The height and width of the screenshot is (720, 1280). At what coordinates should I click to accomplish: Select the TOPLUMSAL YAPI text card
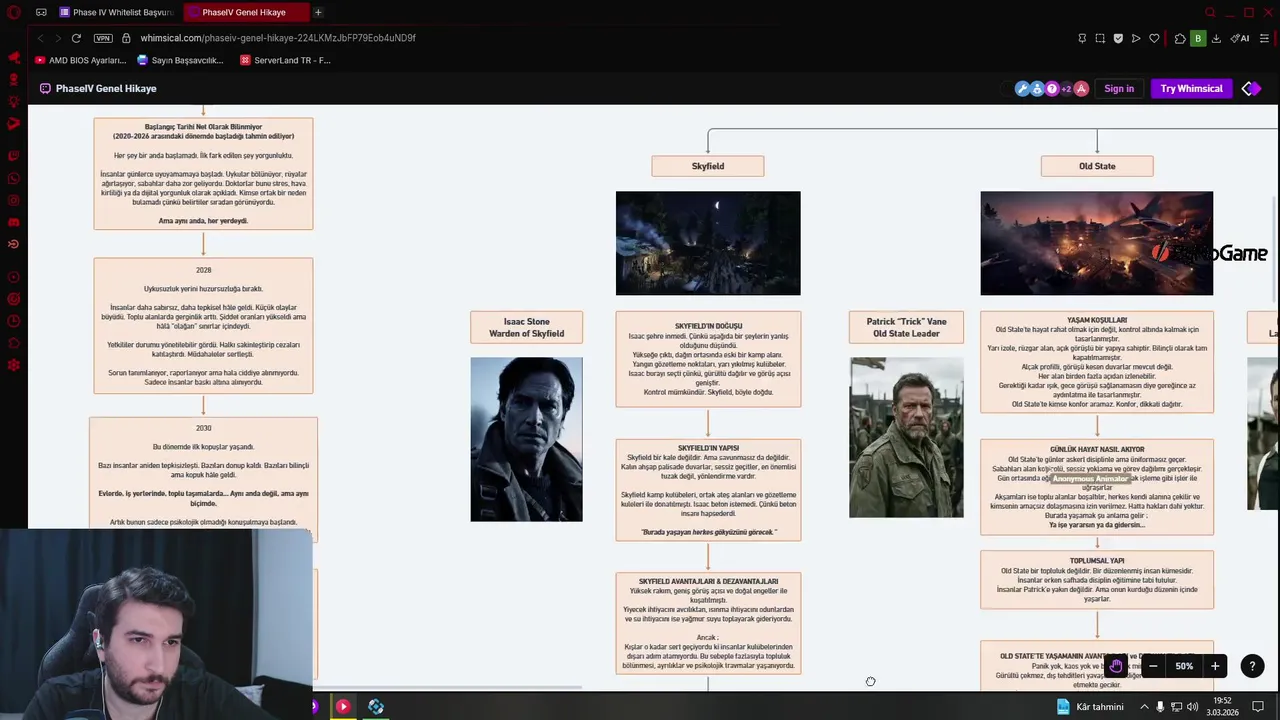pyautogui.click(x=1097, y=580)
